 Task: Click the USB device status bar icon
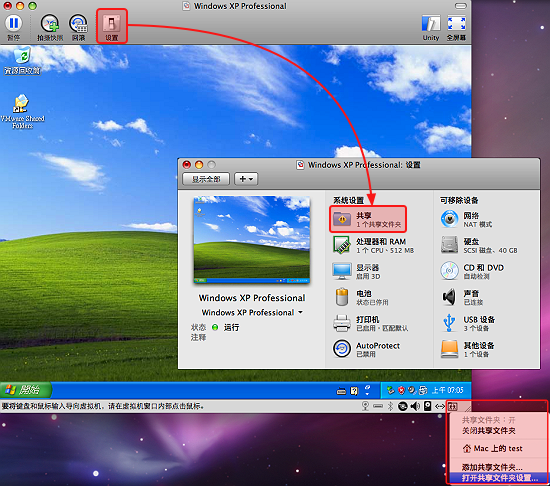tap(378, 406)
